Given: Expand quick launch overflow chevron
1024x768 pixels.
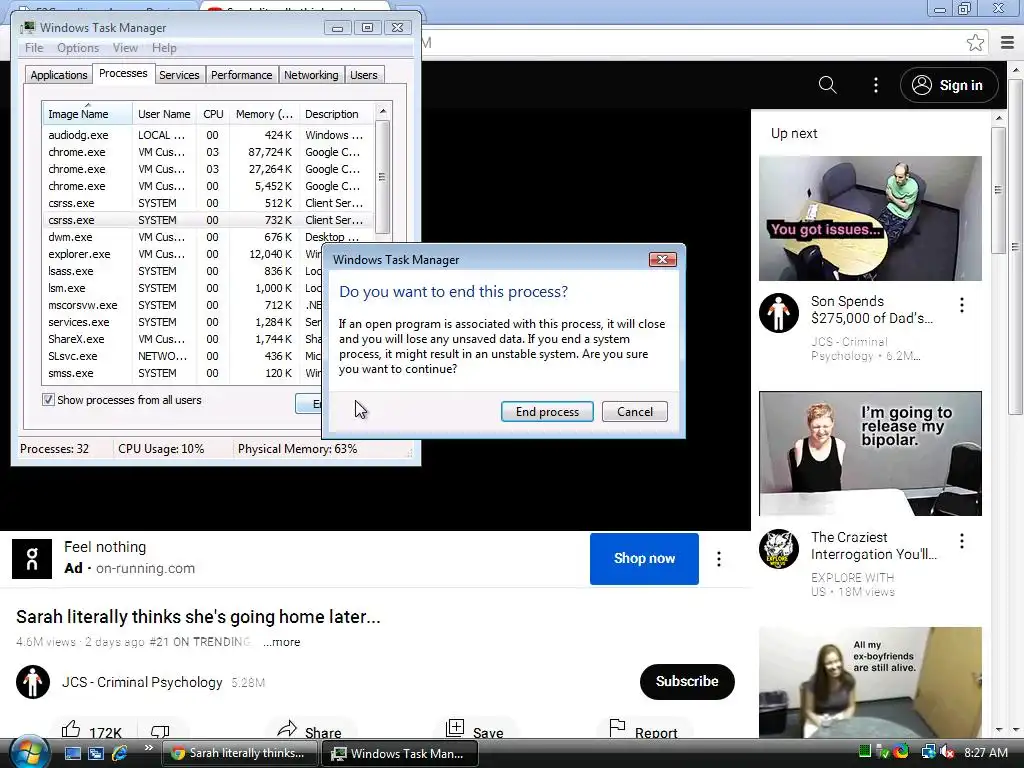Looking at the screenshot, I should pyautogui.click(x=148, y=748).
